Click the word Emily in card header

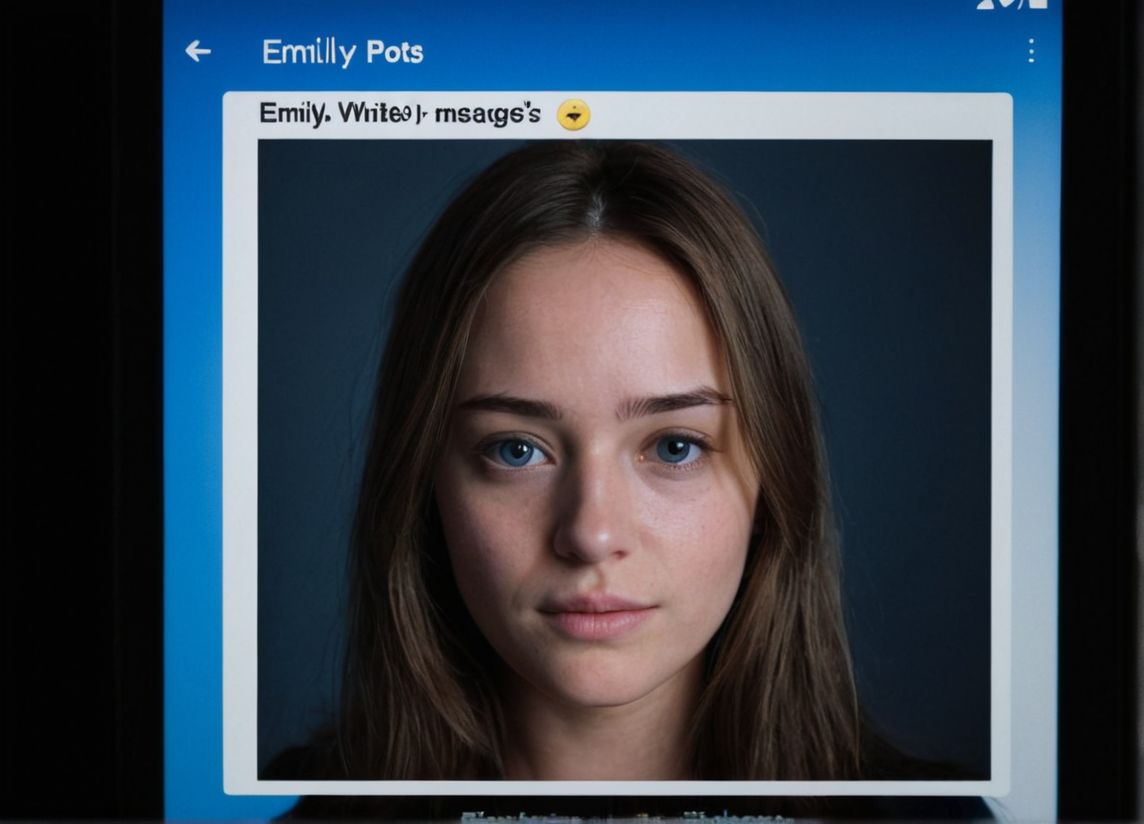tap(292, 114)
